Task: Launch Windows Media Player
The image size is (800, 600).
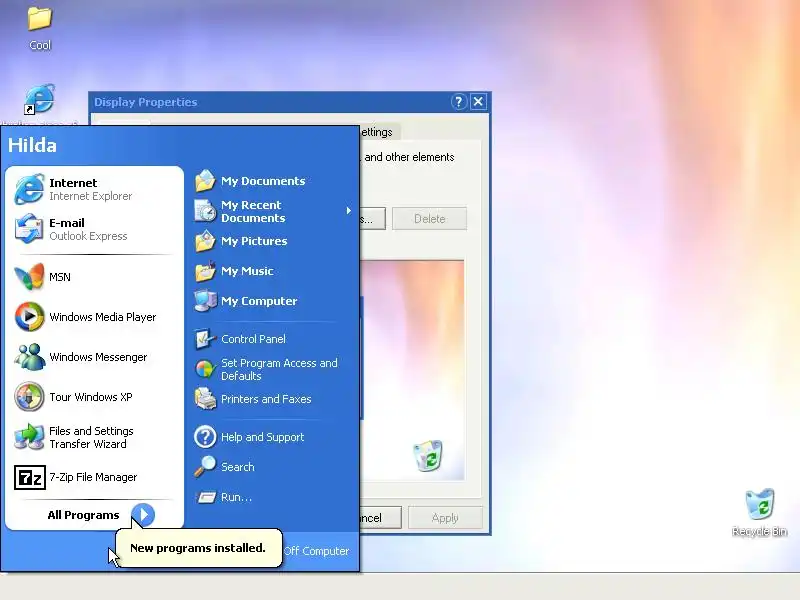Action: pos(94,317)
